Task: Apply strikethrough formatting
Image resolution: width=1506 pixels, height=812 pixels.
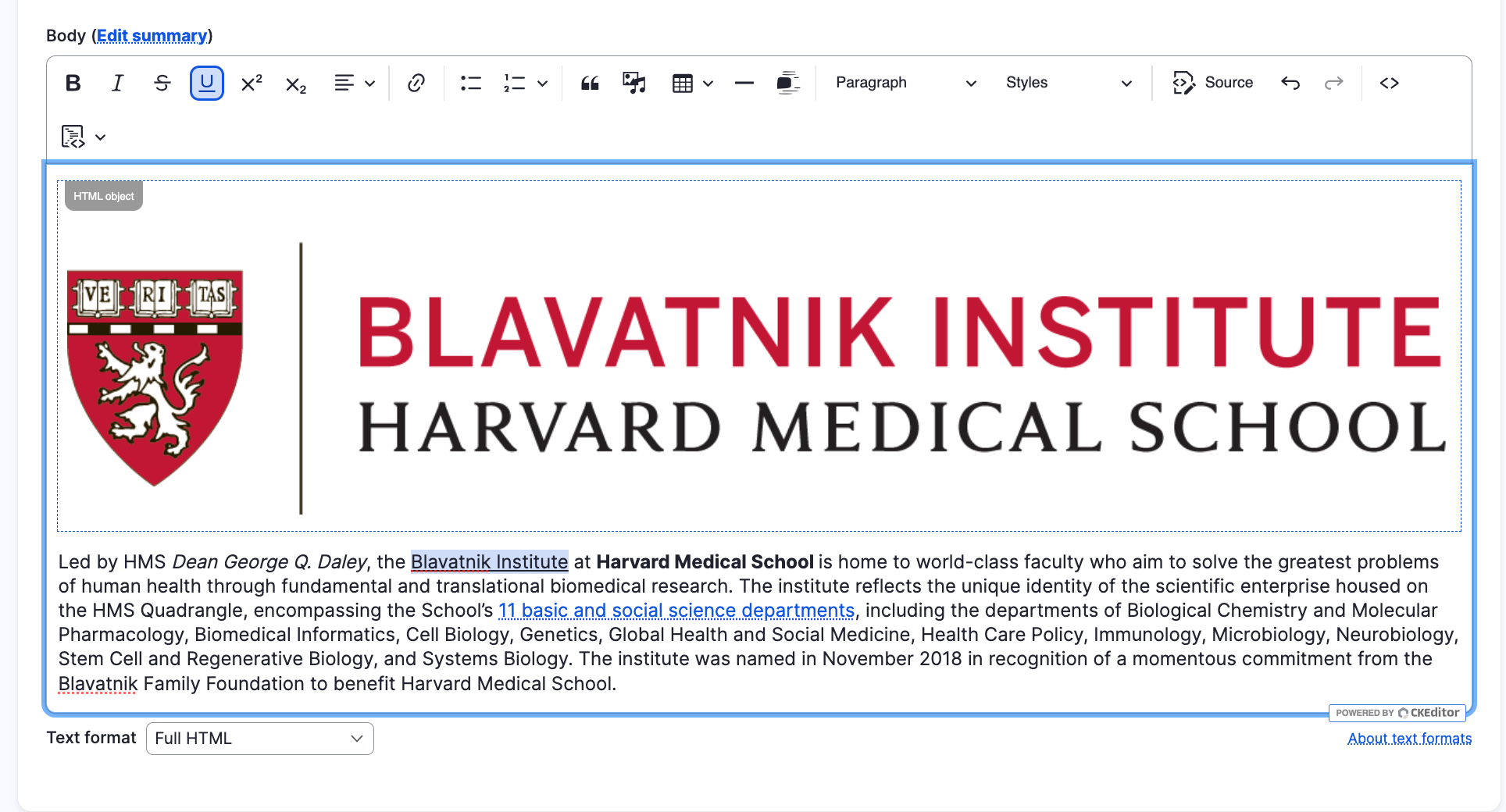Action: [x=162, y=83]
